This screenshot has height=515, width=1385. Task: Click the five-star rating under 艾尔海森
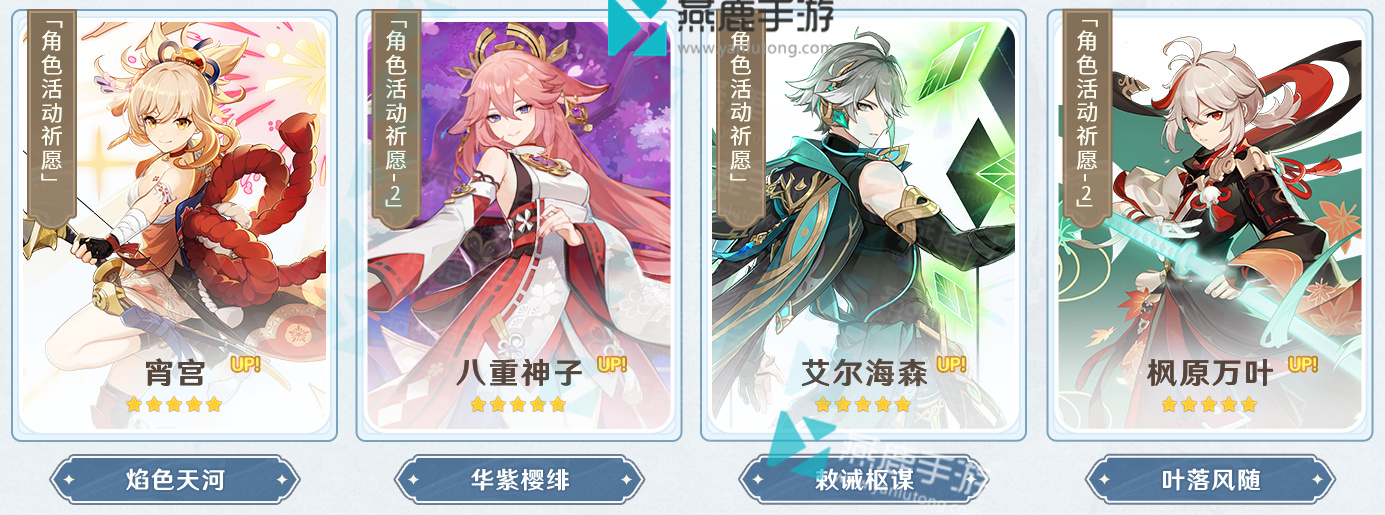tap(863, 405)
